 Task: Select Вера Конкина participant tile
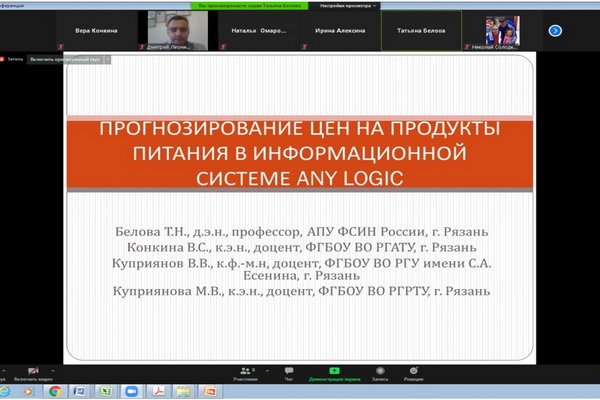tap(96, 31)
